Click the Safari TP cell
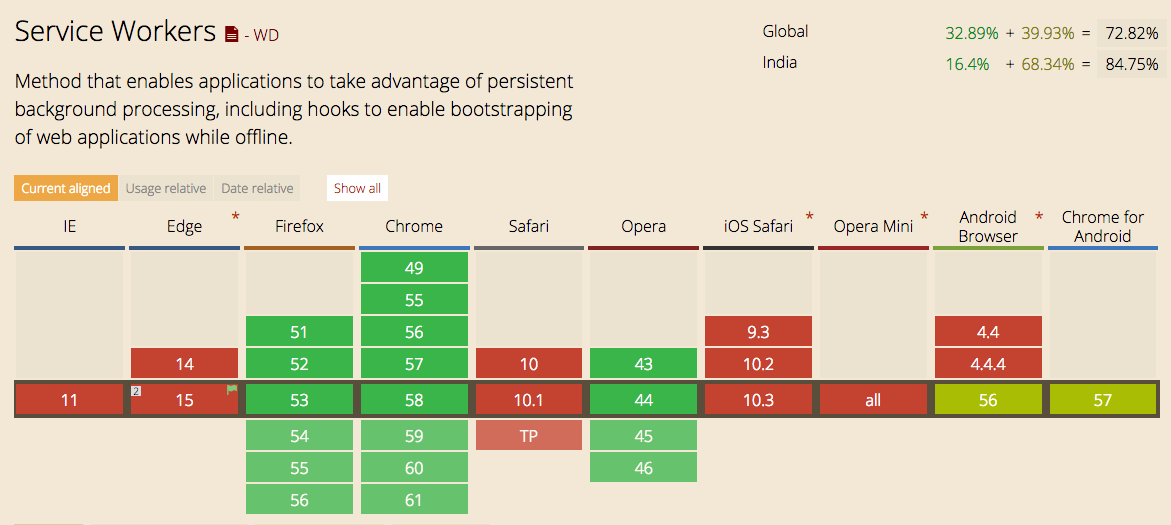 [x=528, y=436]
